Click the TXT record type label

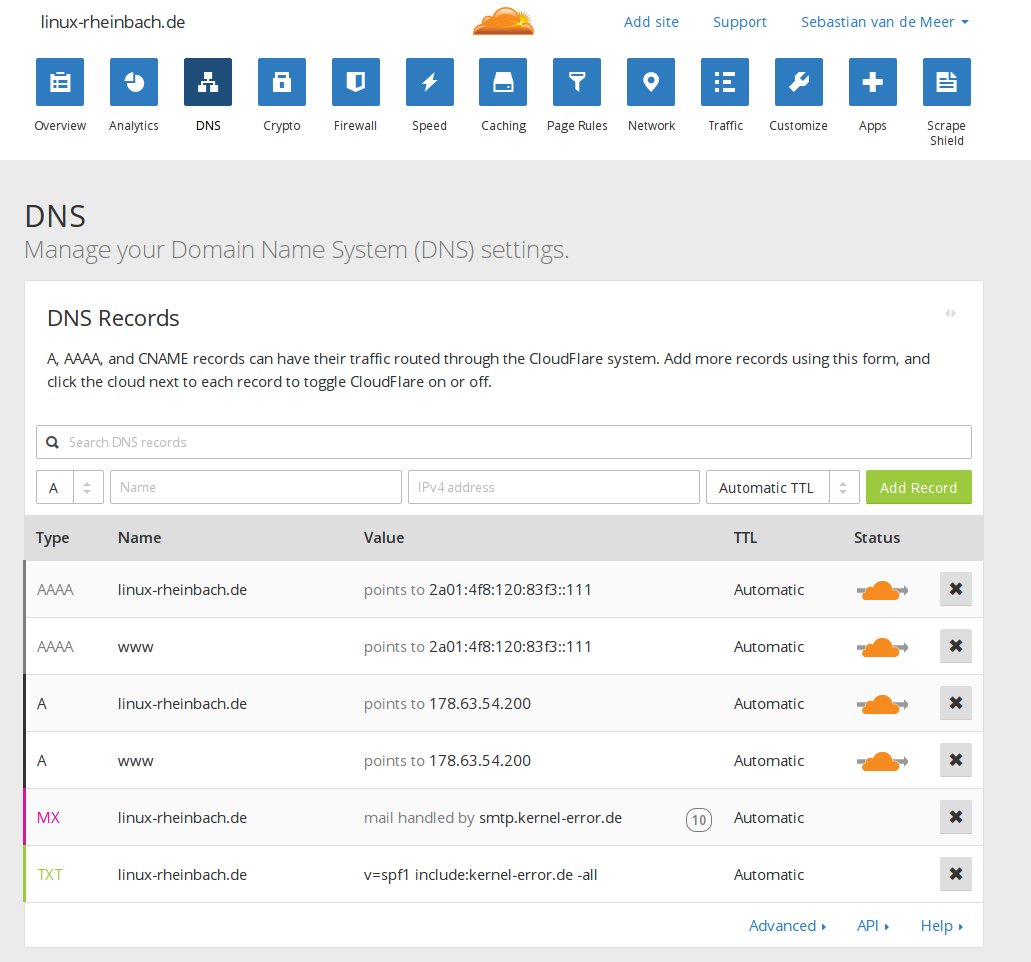[49, 875]
